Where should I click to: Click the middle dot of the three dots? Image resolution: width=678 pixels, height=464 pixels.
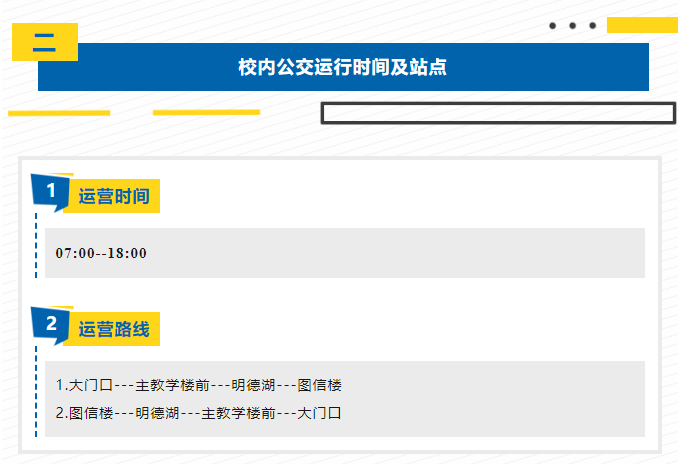(x=573, y=26)
